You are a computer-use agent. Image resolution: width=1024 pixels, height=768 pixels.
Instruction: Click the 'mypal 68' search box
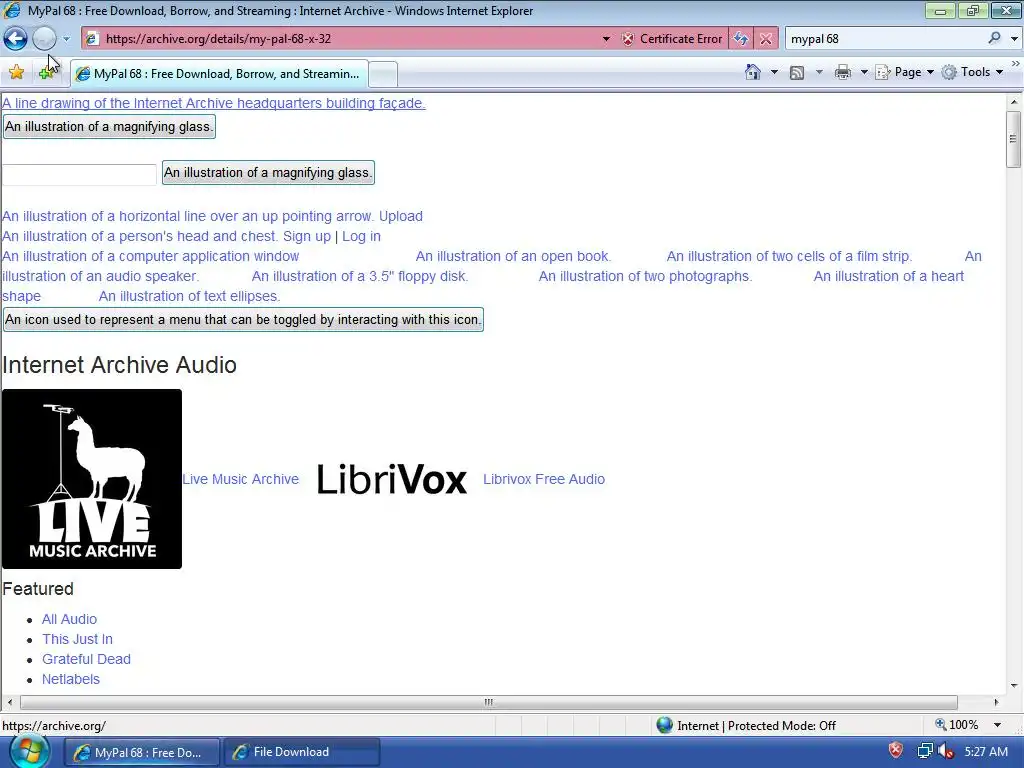(885, 39)
